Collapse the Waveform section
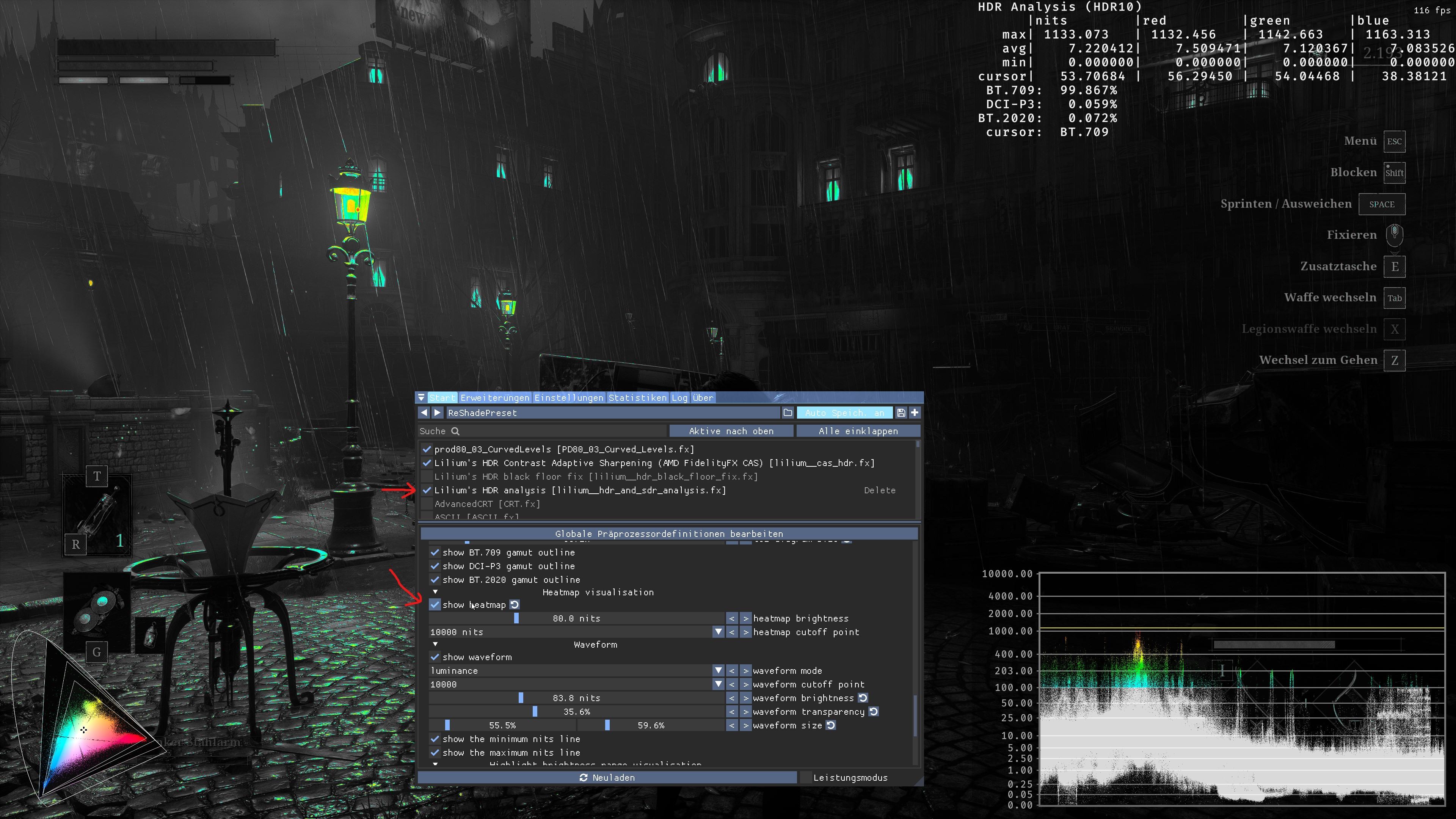The width and height of the screenshot is (1456, 819). point(435,644)
